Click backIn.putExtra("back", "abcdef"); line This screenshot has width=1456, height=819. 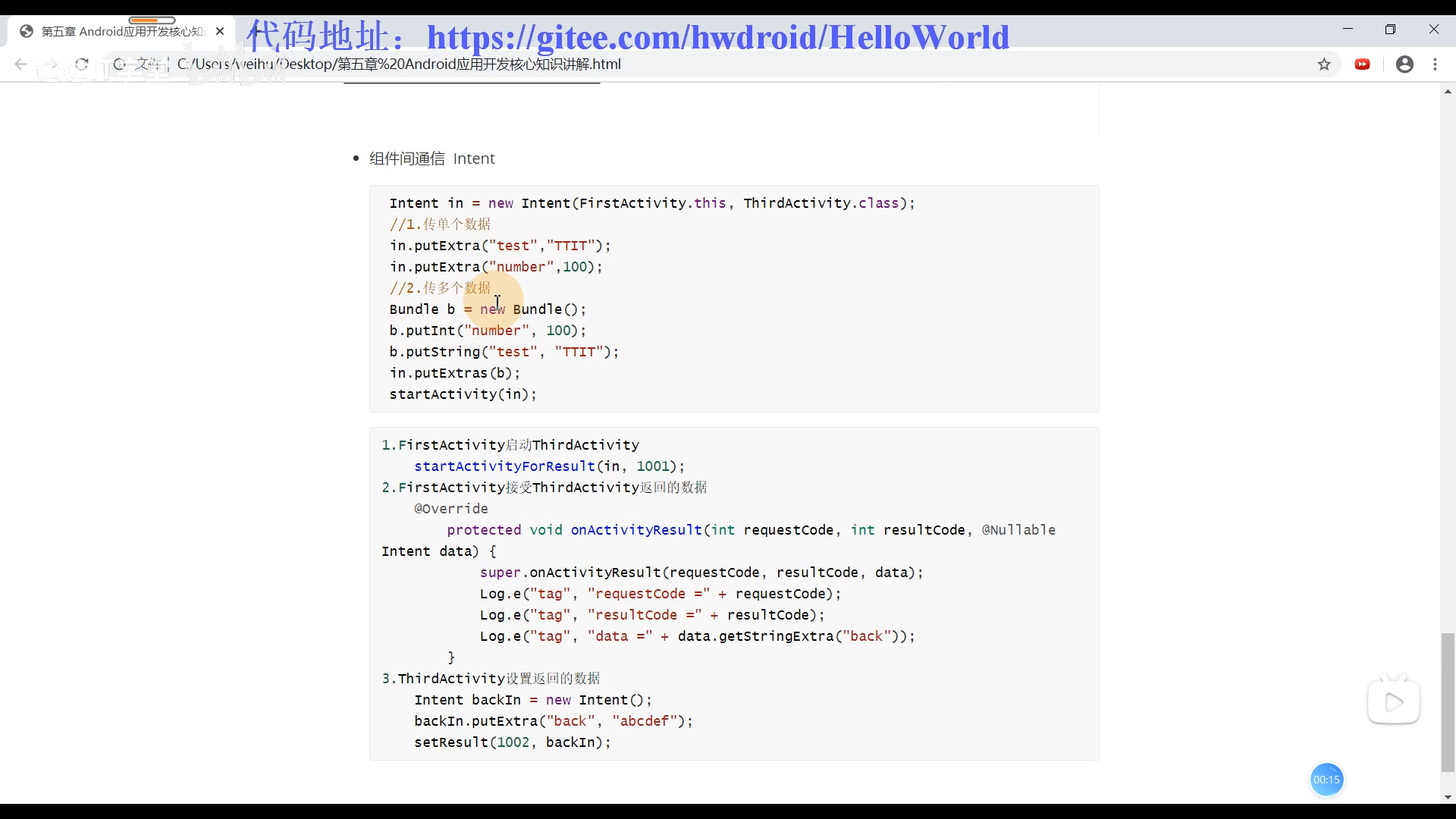click(554, 721)
